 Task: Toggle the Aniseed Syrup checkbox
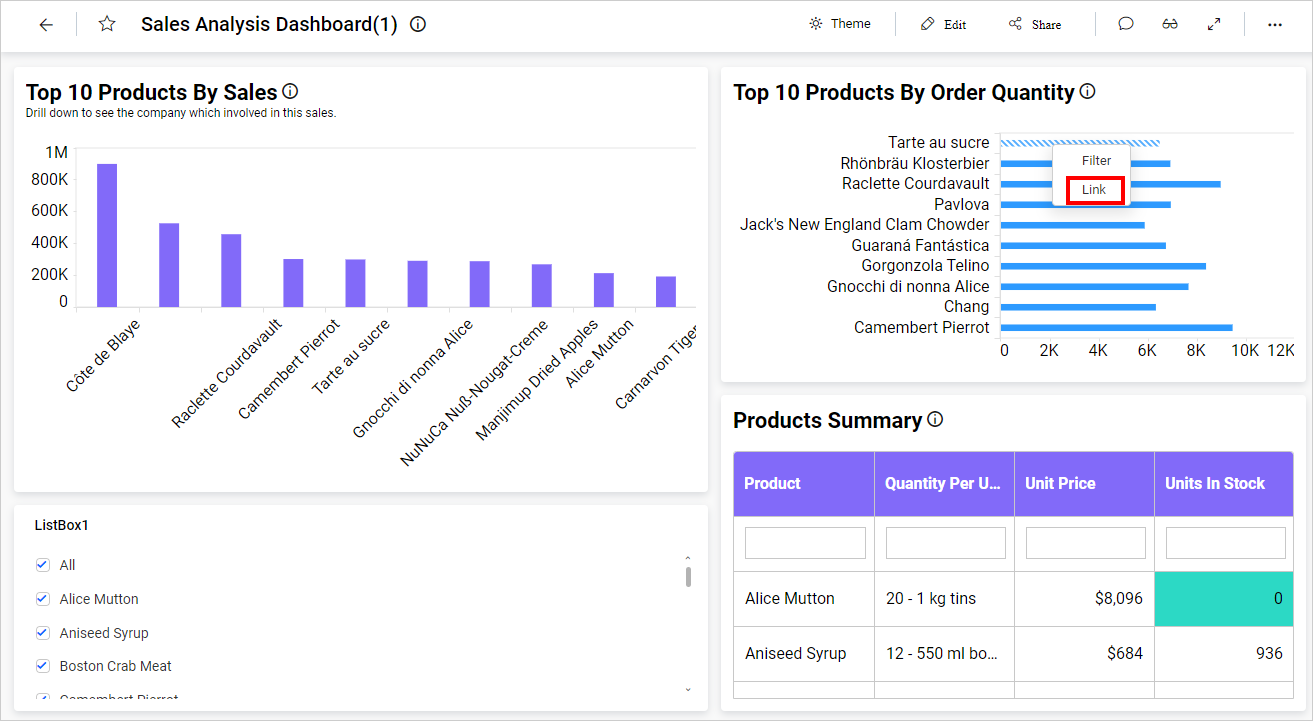pos(43,633)
